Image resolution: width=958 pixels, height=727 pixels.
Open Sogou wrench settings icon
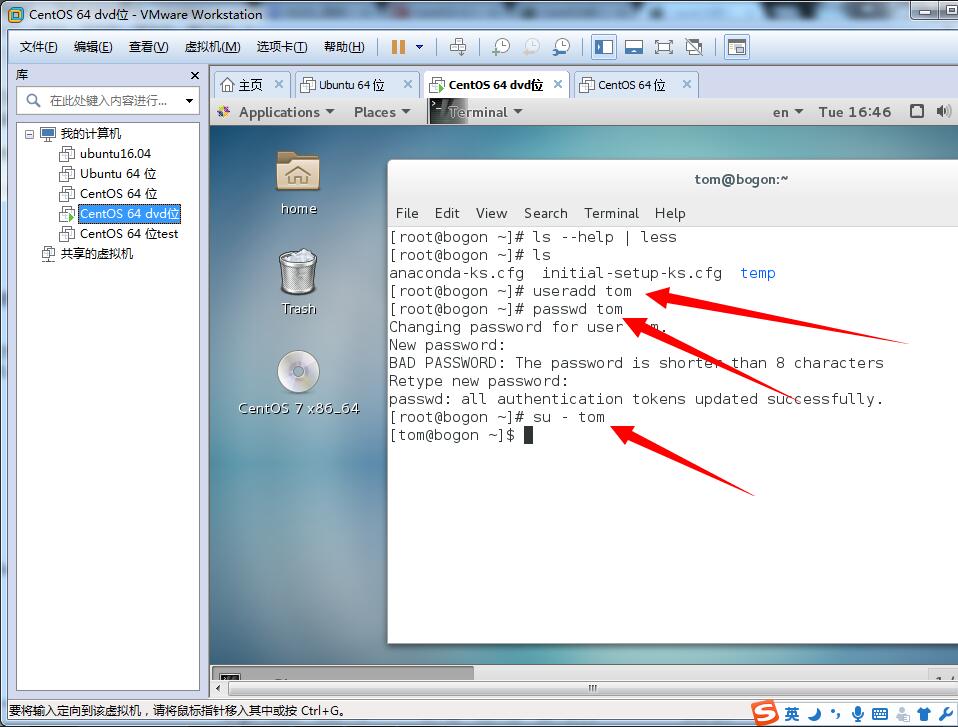(x=946, y=714)
